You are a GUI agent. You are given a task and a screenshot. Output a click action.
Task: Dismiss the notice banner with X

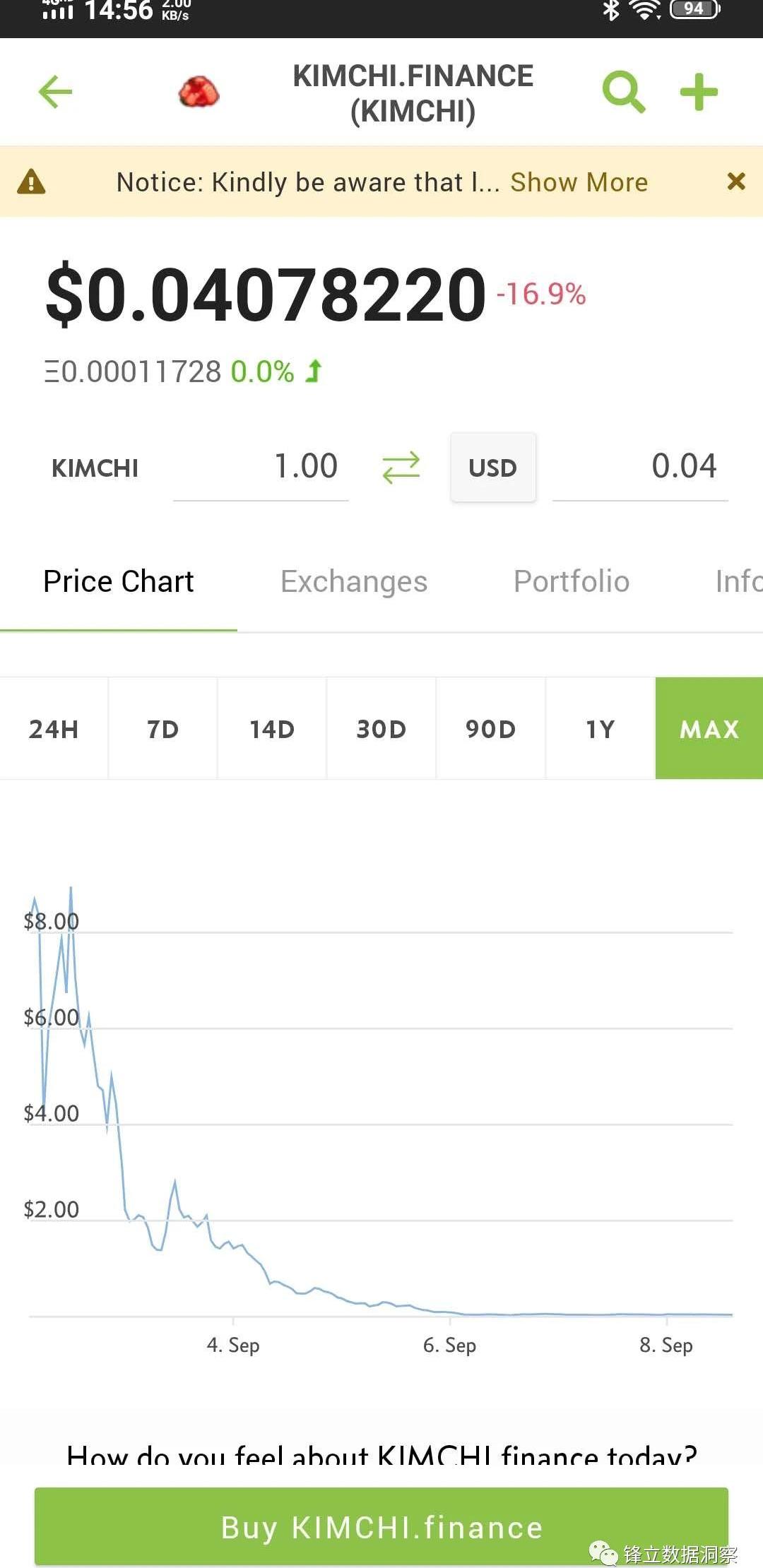[736, 182]
